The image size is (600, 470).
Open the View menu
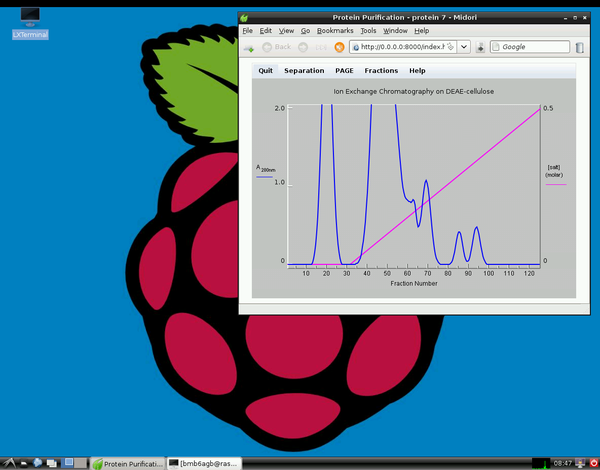(x=286, y=31)
